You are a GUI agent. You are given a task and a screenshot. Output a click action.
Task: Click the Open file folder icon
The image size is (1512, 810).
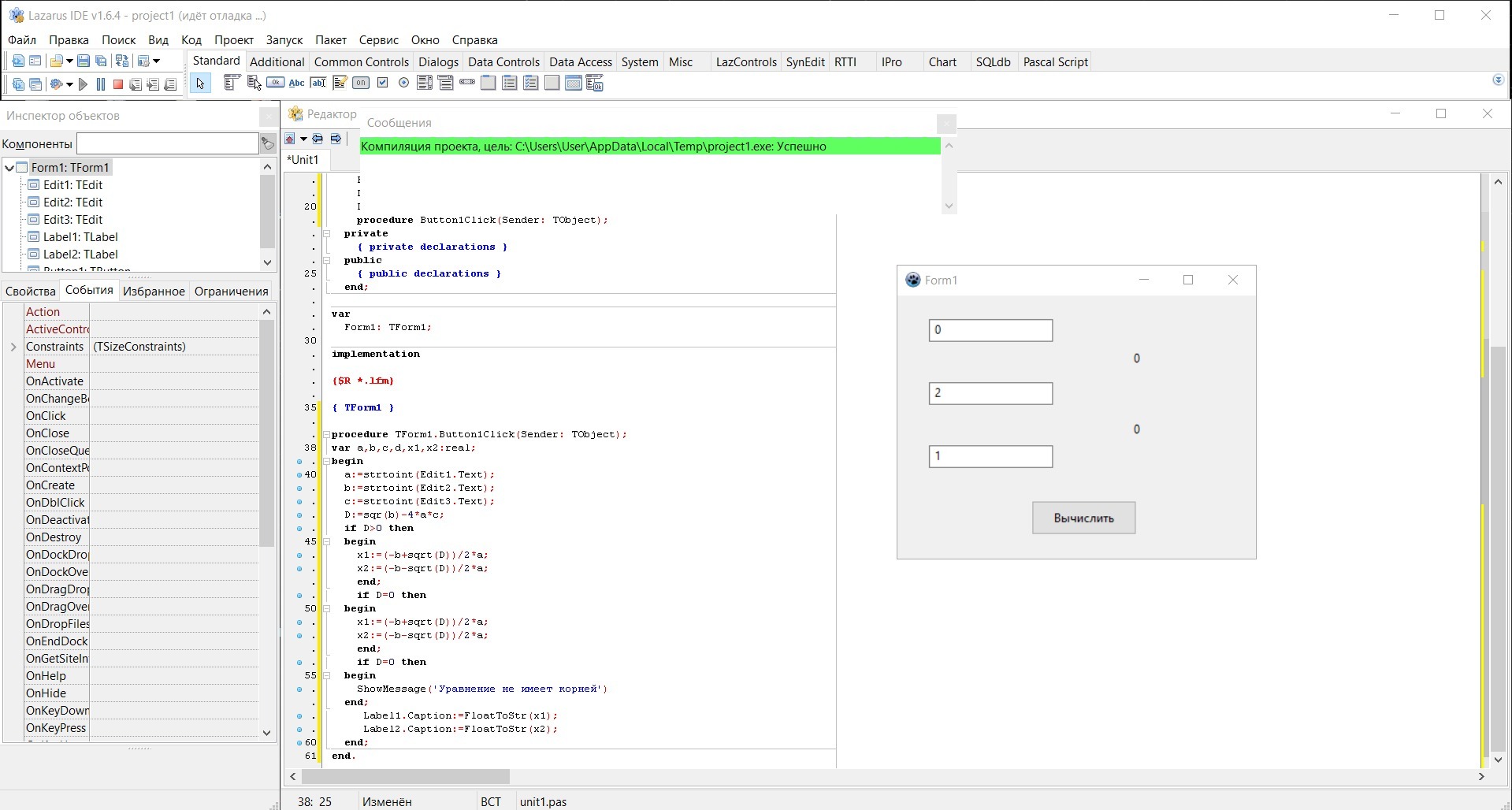[x=56, y=61]
